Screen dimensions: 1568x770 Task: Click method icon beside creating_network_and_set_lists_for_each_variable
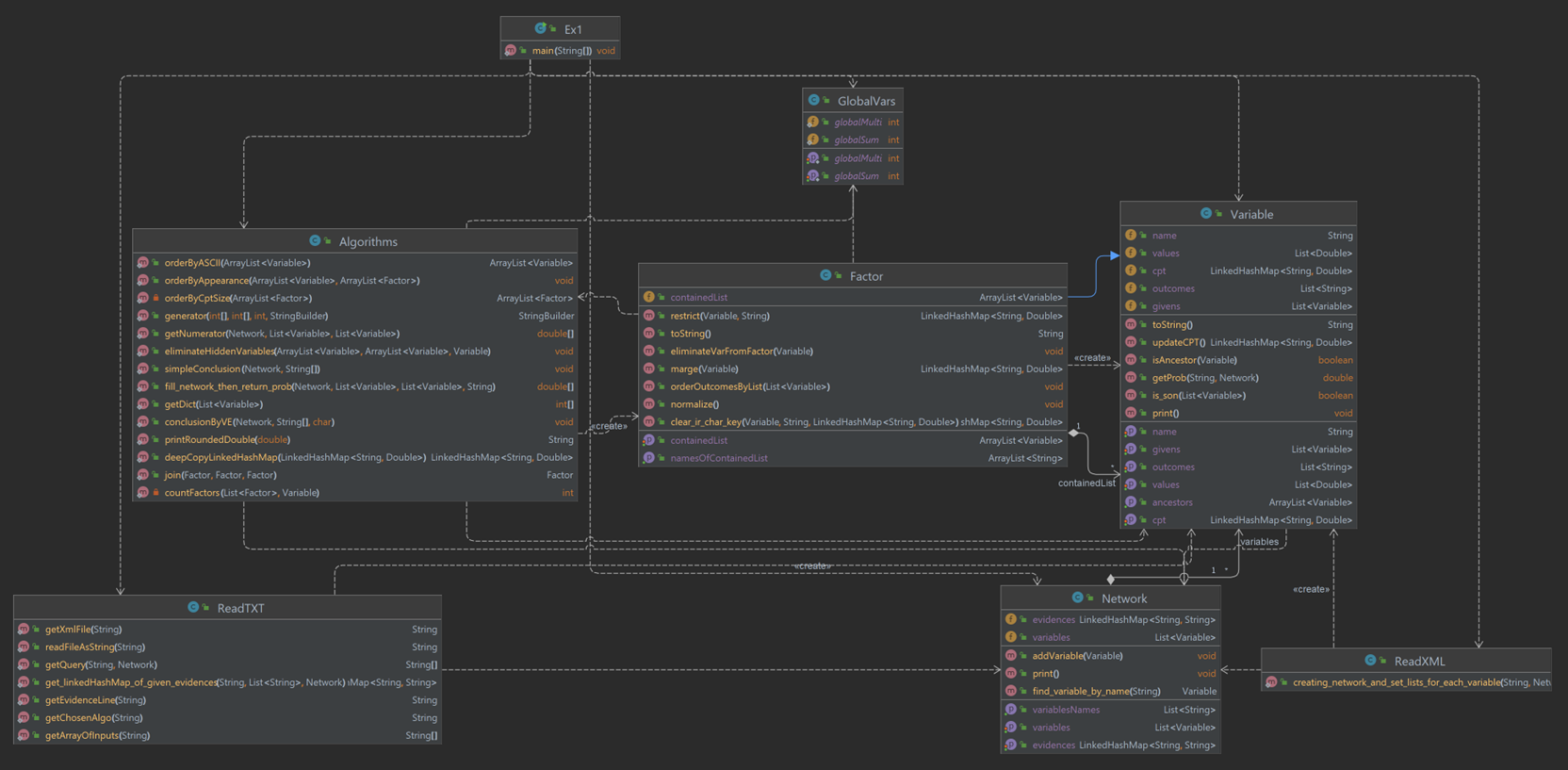pos(1271,682)
